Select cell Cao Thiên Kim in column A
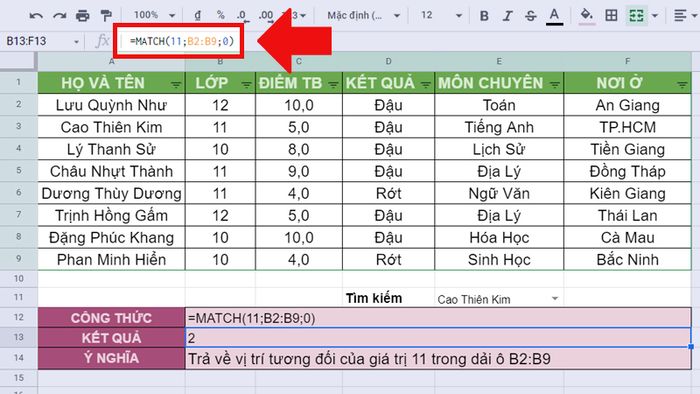700x394 pixels. pyautogui.click(x=111, y=127)
